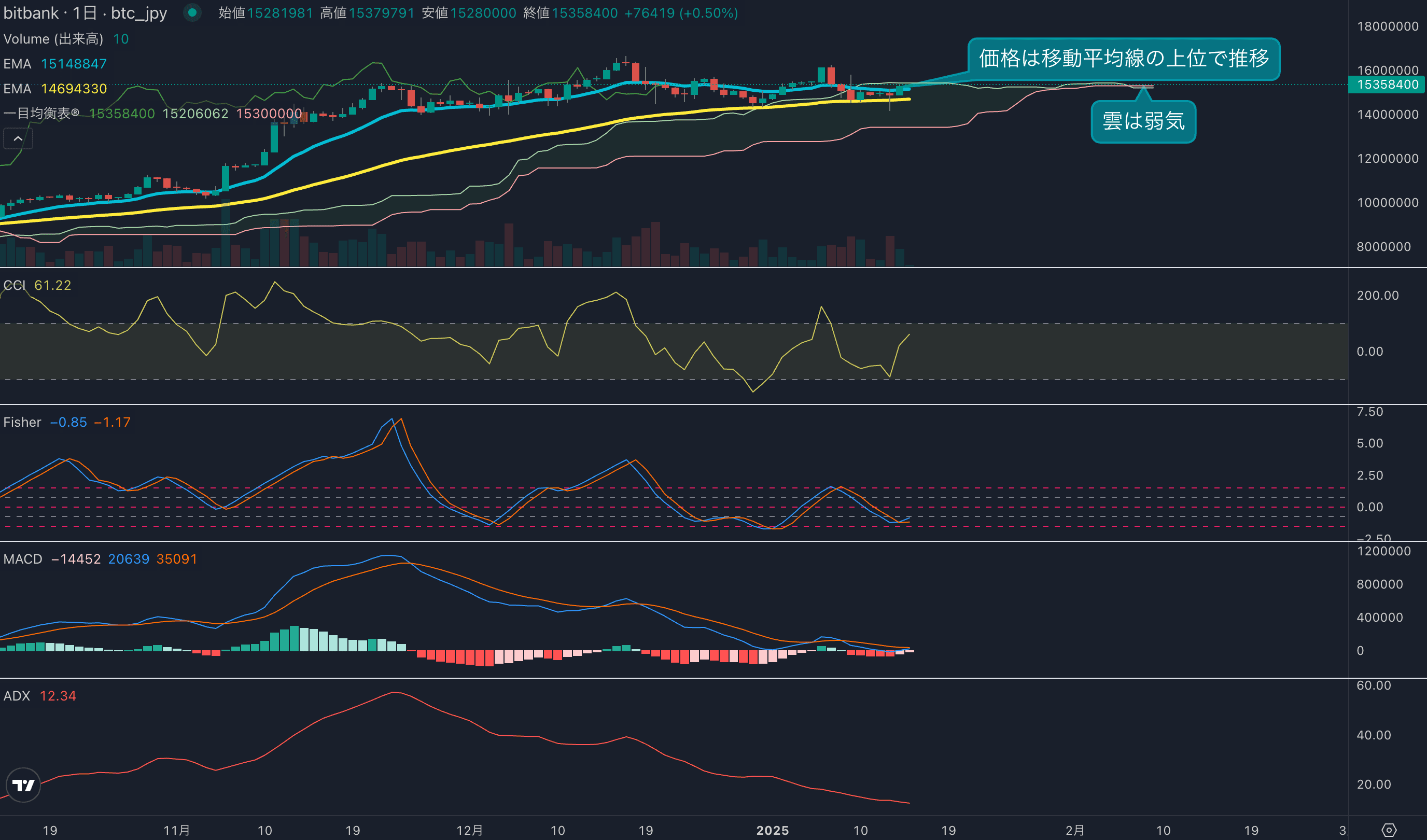Collapse the indicator legend with chevron button
This screenshot has width=1427, height=840.
click(x=18, y=138)
